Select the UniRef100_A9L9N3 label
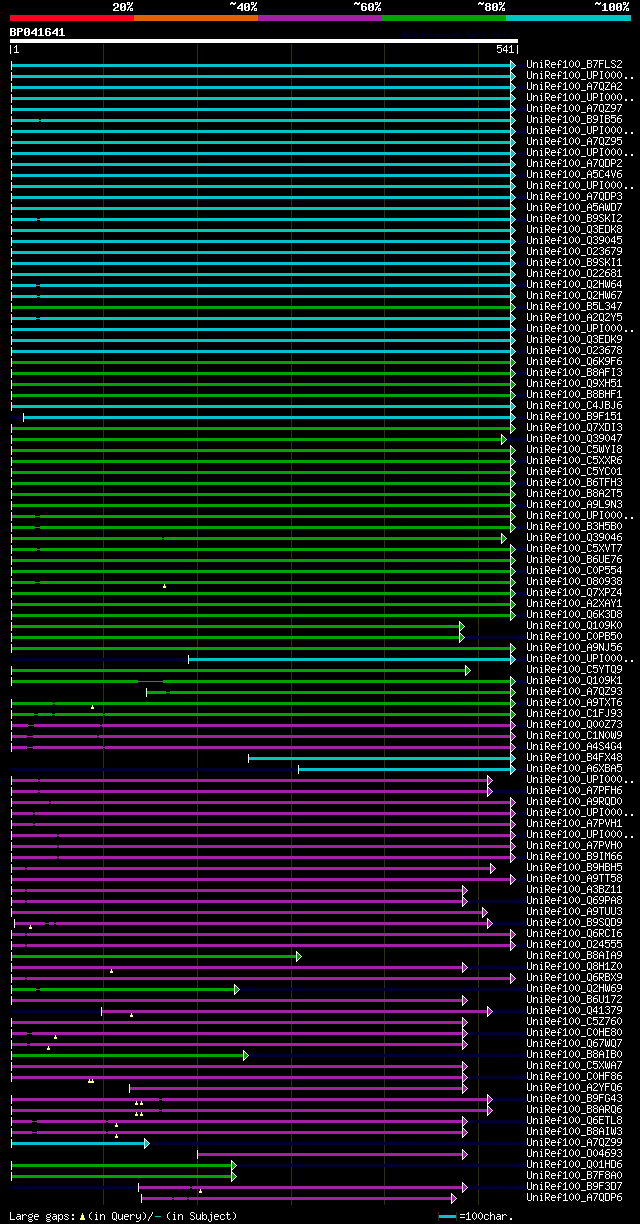640x1224 pixels. click(x=574, y=505)
